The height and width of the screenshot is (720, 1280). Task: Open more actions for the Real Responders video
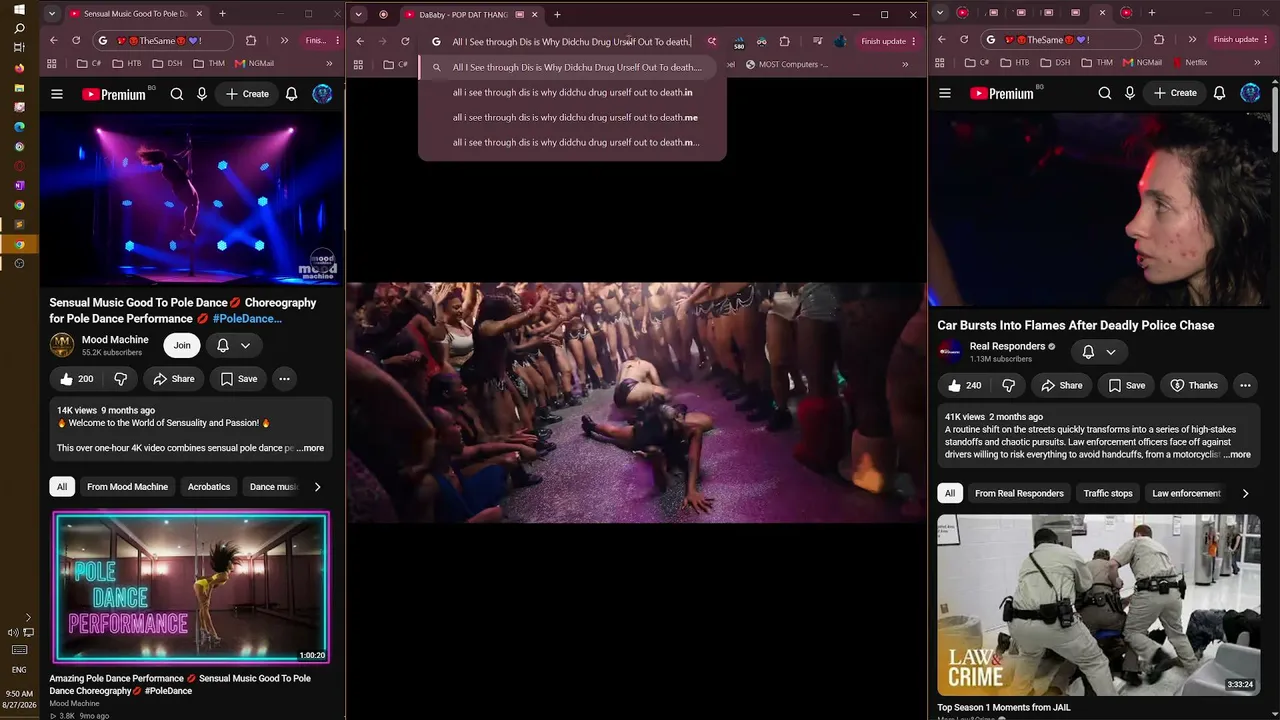pyautogui.click(x=1245, y=385)
